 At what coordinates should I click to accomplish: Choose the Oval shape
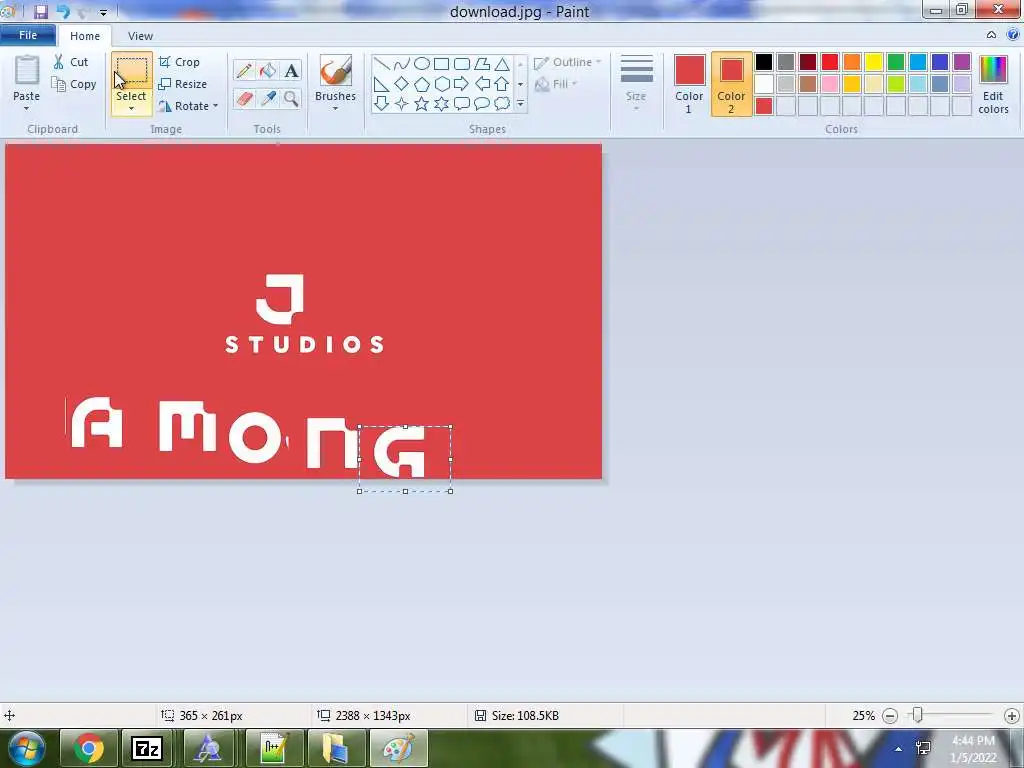coord(422,63)
